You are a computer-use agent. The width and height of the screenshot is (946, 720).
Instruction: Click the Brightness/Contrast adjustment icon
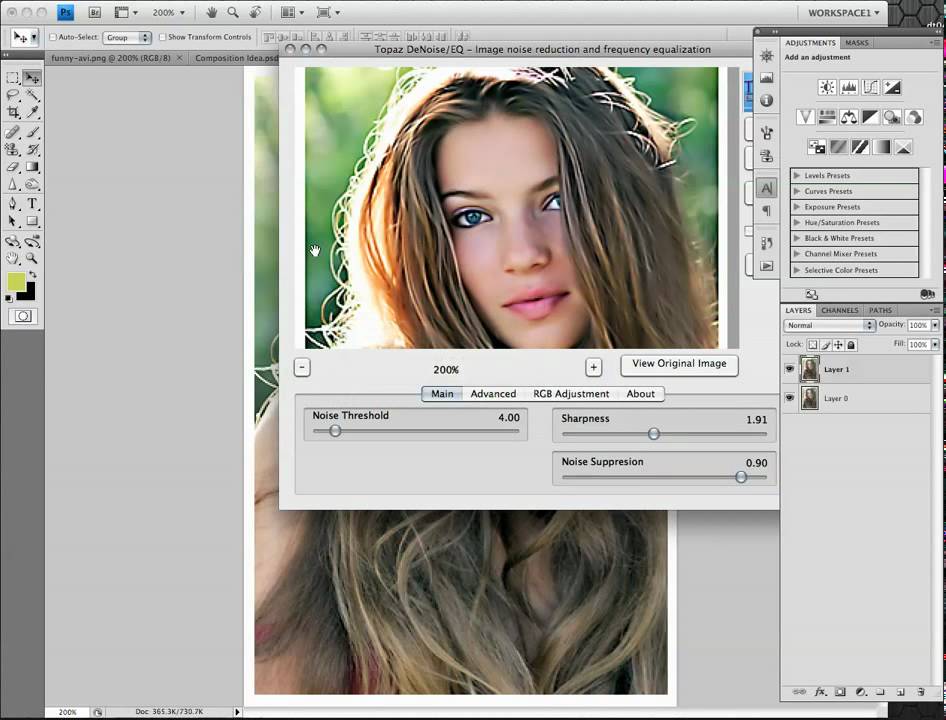pyautogui.click(x=827, y=88)
